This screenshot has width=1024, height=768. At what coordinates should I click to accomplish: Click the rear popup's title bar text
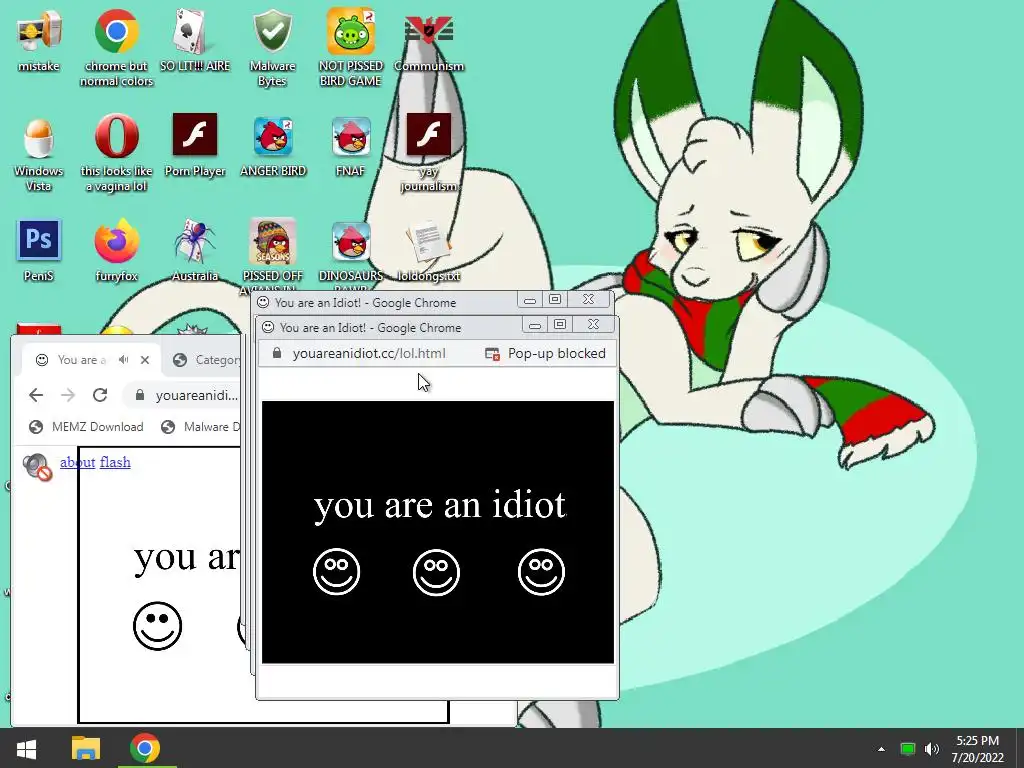pyautogui.click(x=365, y=303)
